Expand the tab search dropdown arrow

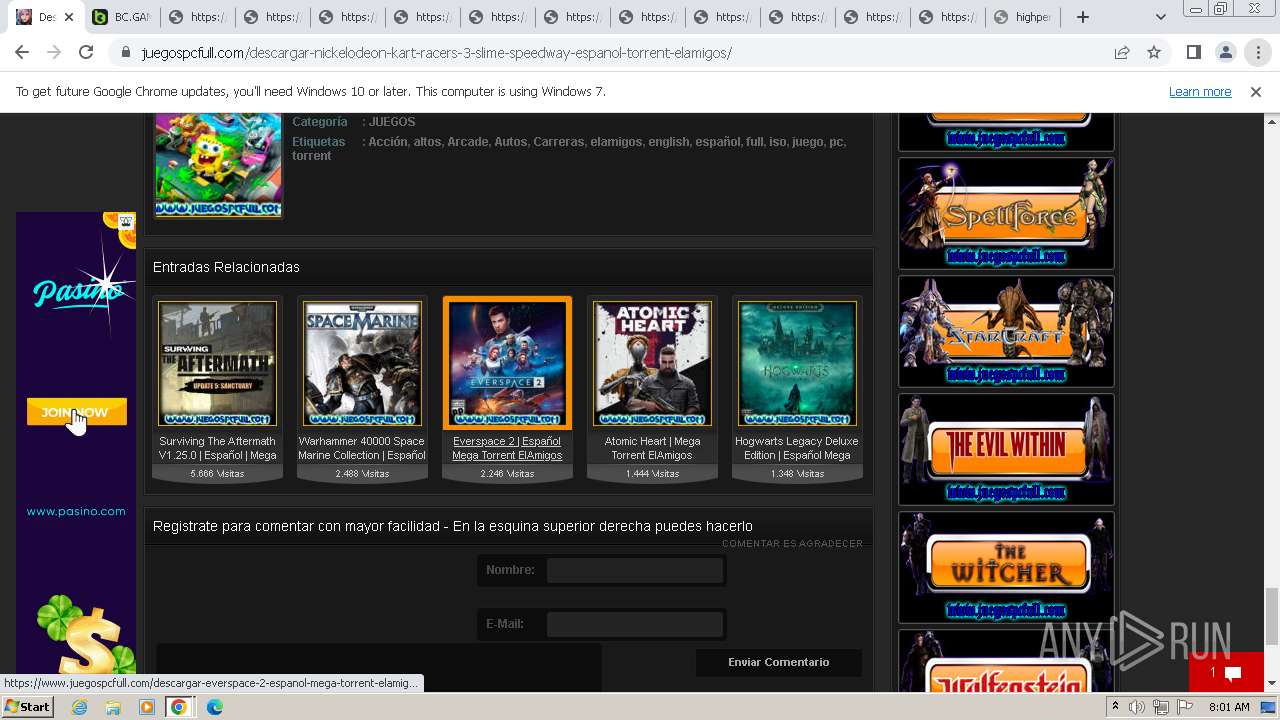[1160, 17]
